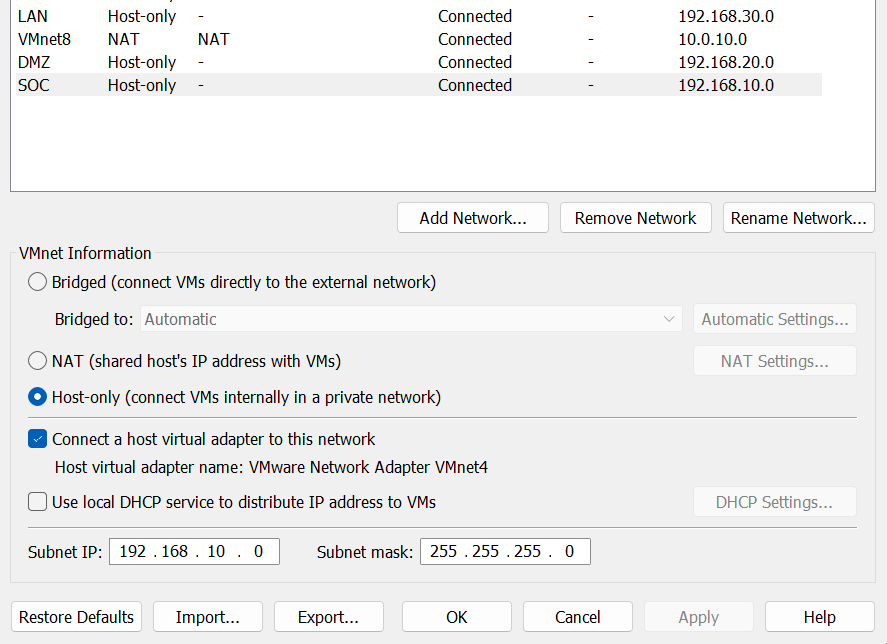Click Restore Defaults button
Screen dimensions: 887x644
(x=76, y=617)
